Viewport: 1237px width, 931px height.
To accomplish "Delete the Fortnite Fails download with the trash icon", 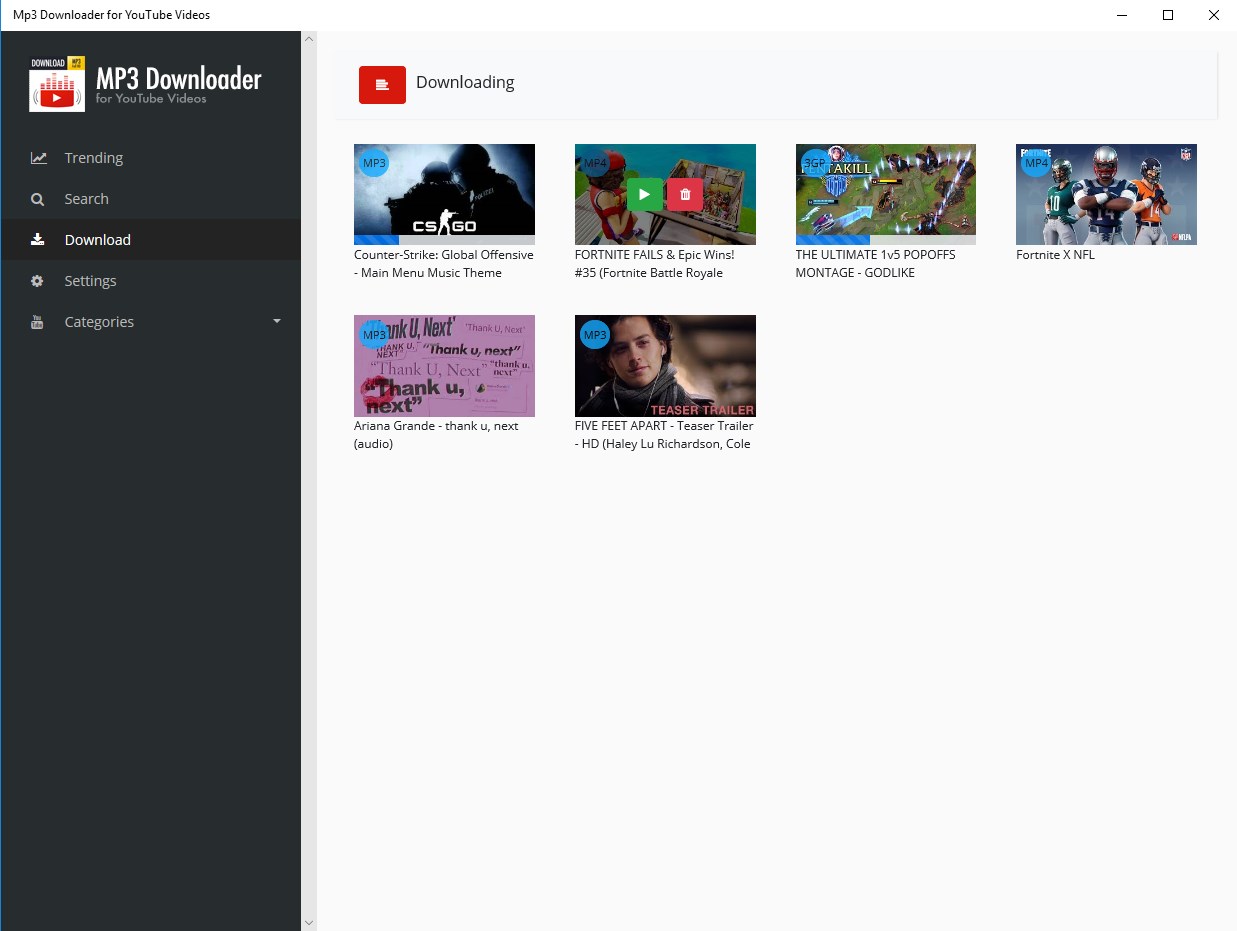I will (685, 194).
